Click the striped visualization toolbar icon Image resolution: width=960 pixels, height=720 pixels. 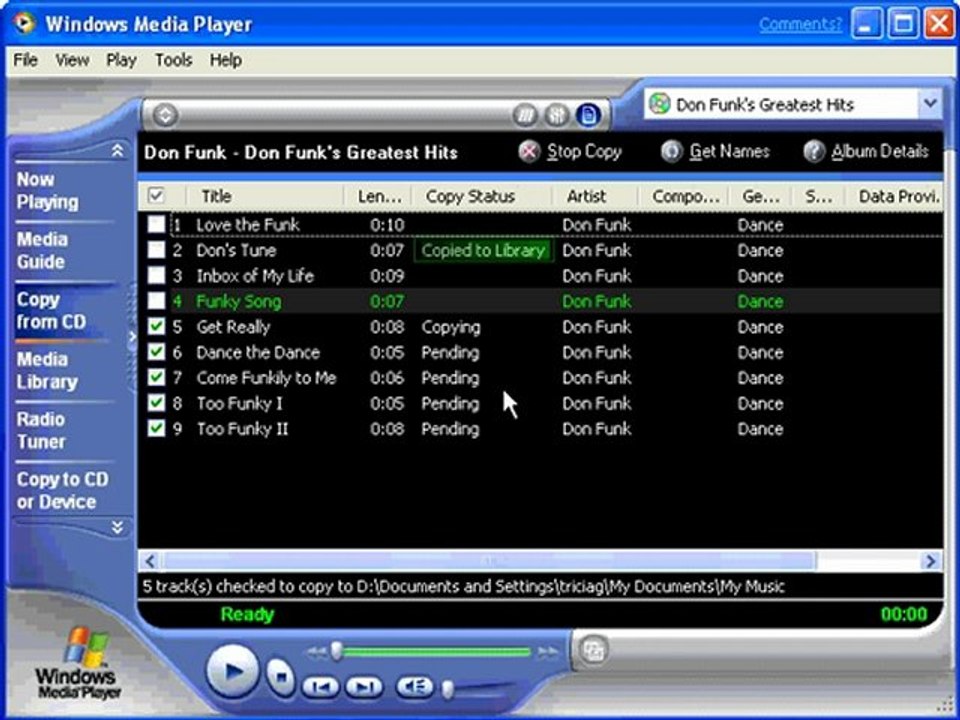point(525,115)
